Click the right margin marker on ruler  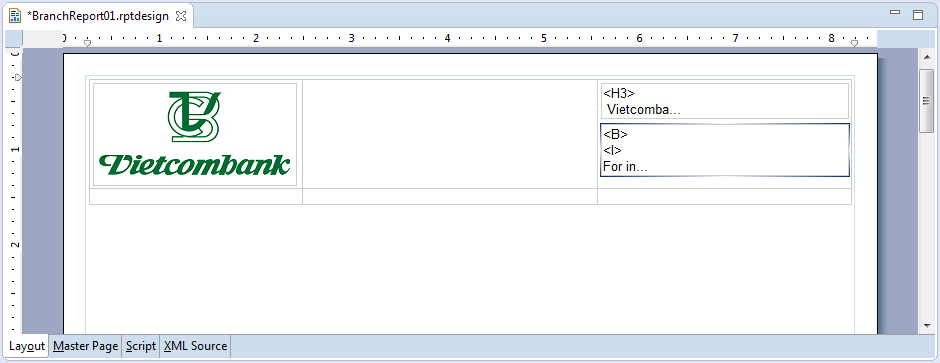[x=854, y=43]
